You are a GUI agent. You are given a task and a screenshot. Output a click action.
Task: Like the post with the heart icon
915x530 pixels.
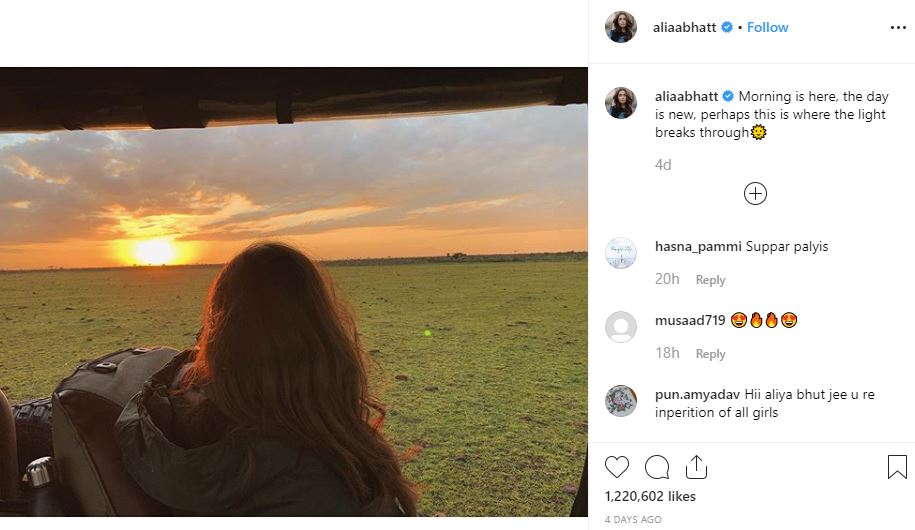[x=618, y=467]
